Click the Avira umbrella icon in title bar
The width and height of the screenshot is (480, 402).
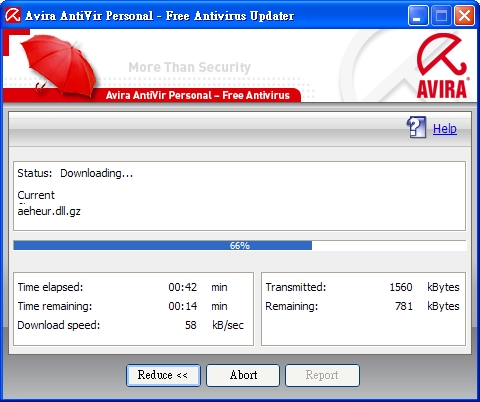click(13, 15)
